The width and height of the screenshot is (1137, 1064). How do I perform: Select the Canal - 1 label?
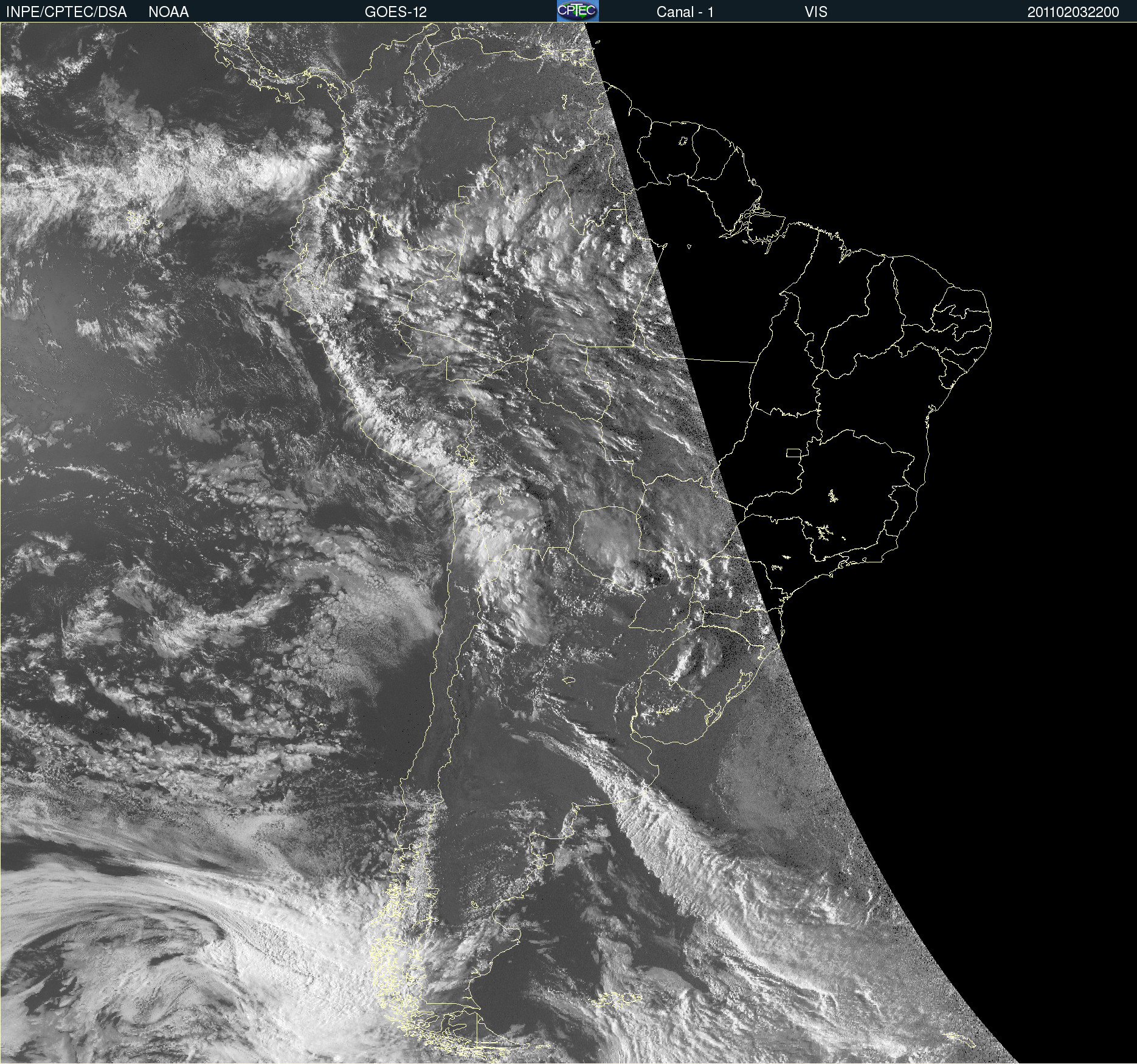coord(685,12)
